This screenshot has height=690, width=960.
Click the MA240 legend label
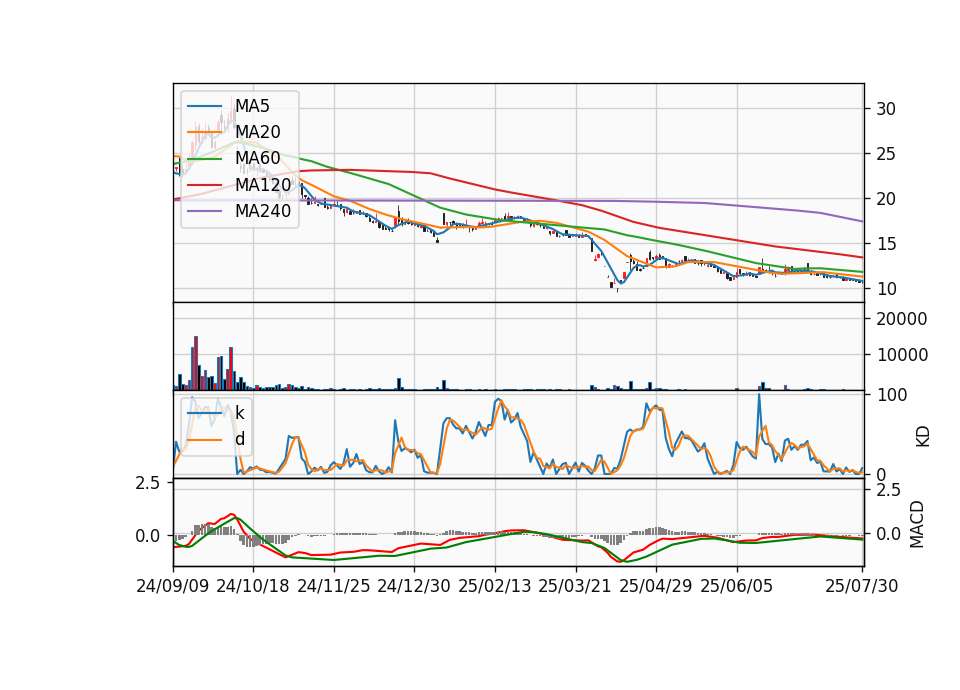[x=263, y=211]
